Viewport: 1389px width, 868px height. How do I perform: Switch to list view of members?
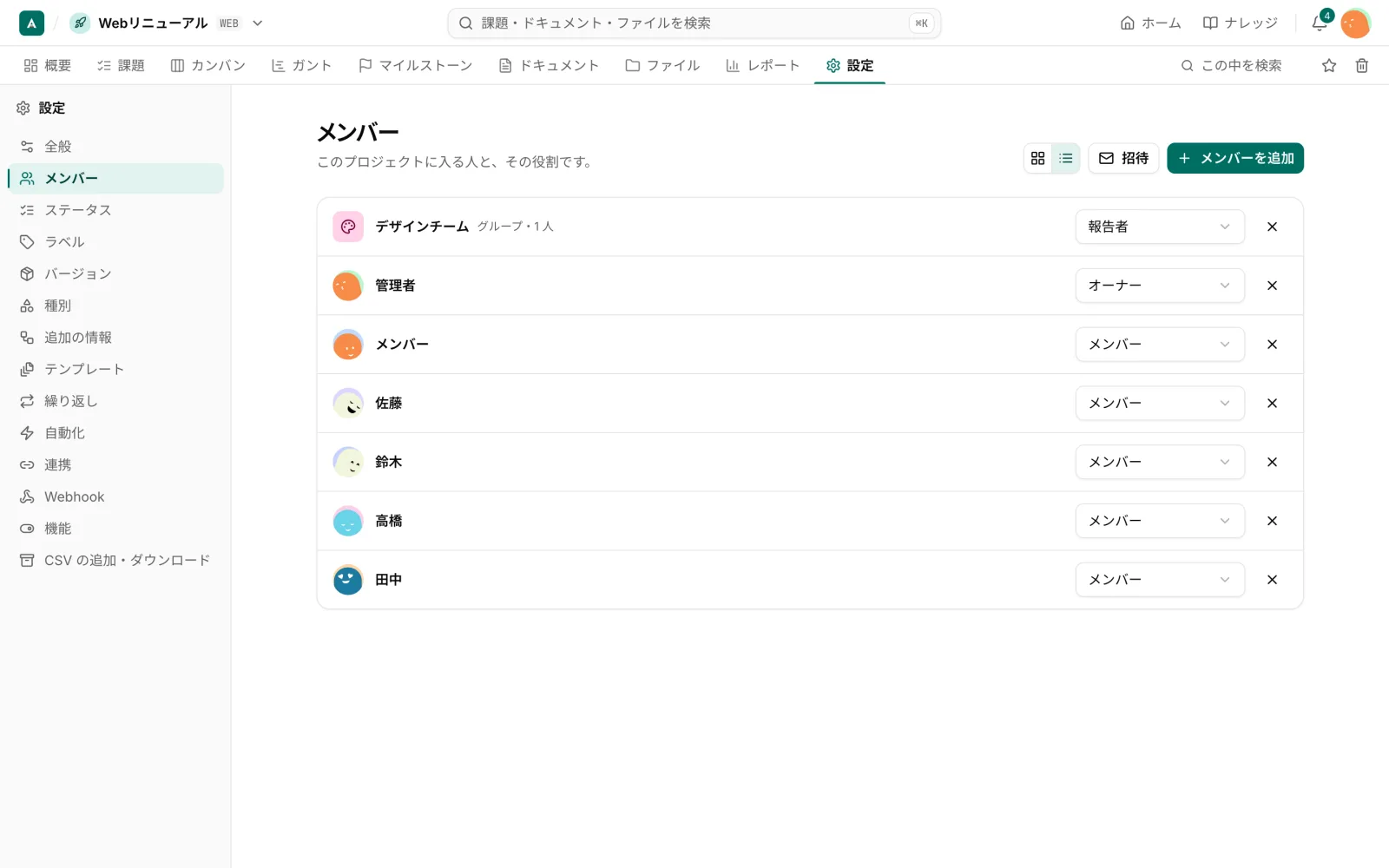coord(1066,158)
